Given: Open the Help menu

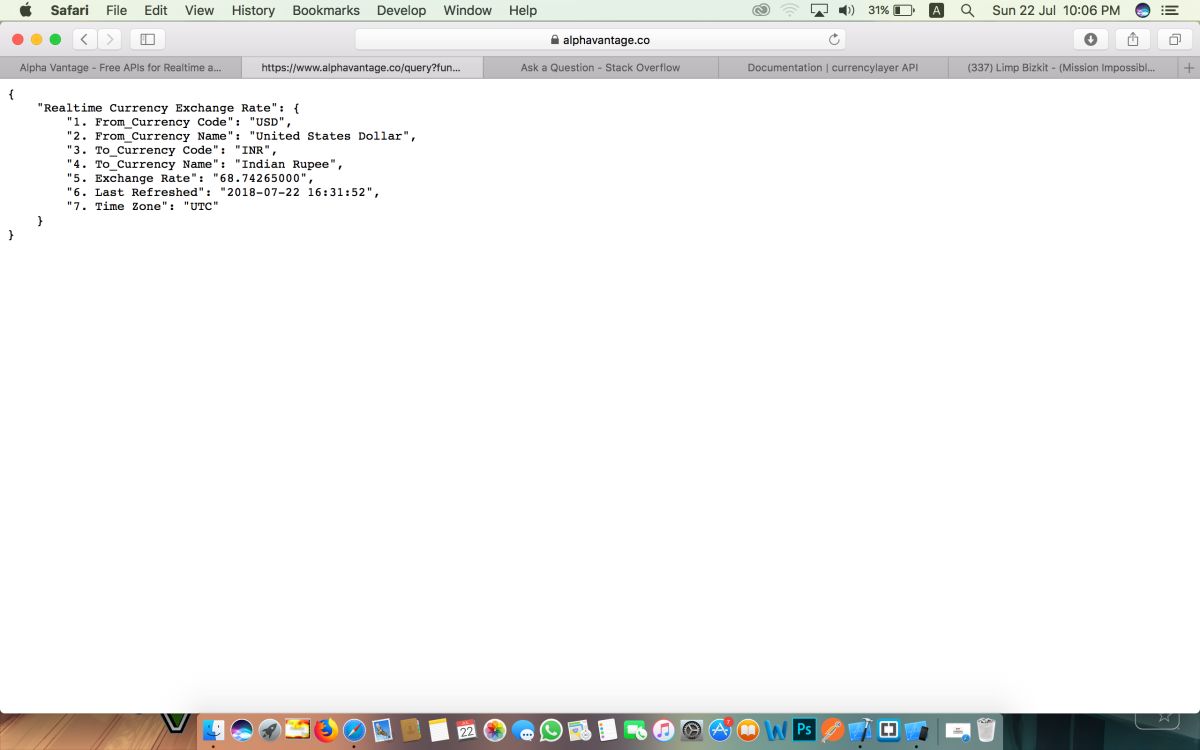Looking at the screenshot, I should 523,10.
